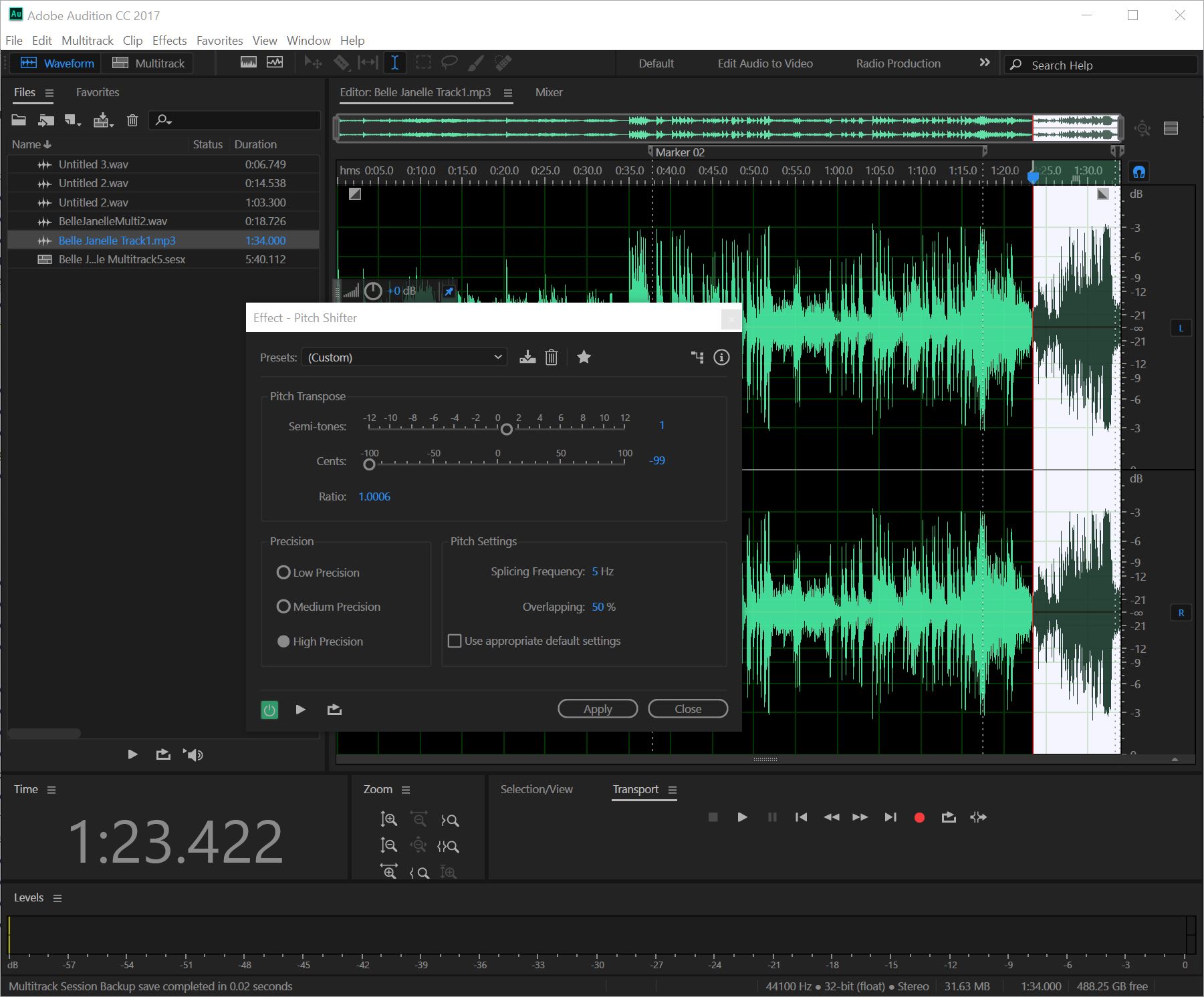Open the Zoom panel menu
This screenshot has width=1204, height=997.
coord(406,790)
